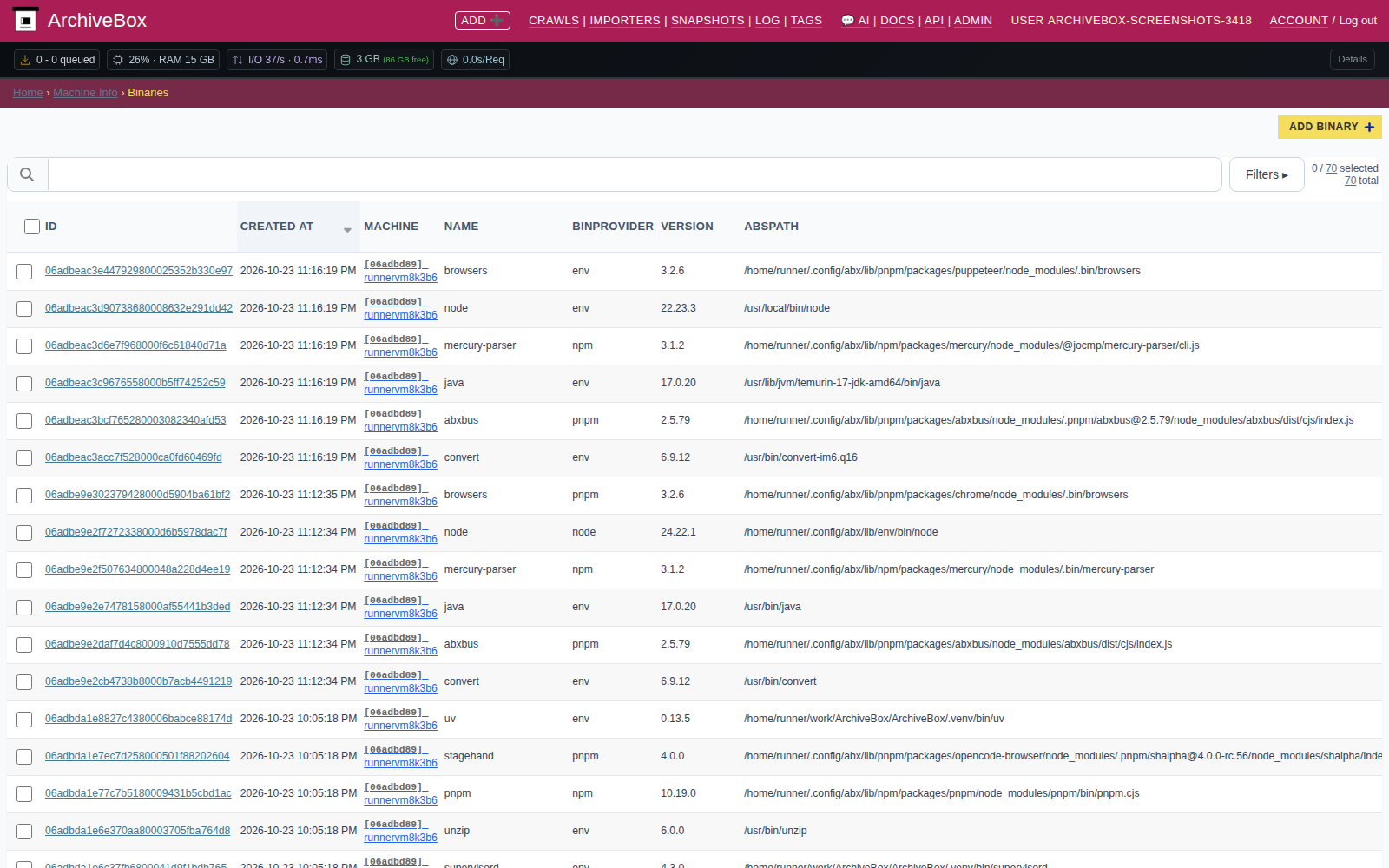
Task: Click the 70 total count link
Action: click(x=1350, y=181)
